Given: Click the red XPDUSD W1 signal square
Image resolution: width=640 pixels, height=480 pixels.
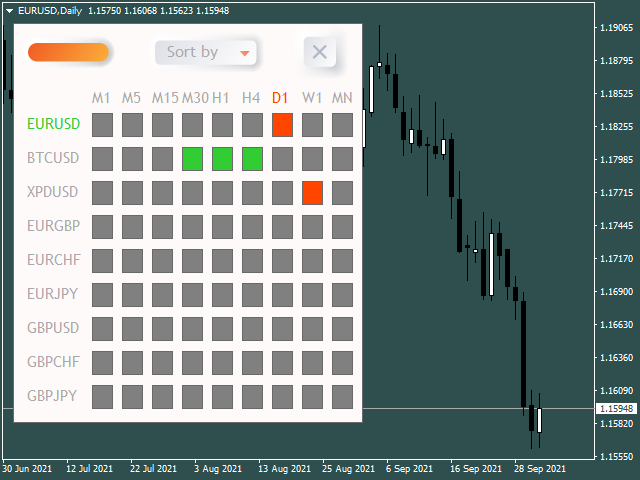Looking at the screenshot, I should click(312, 193).
